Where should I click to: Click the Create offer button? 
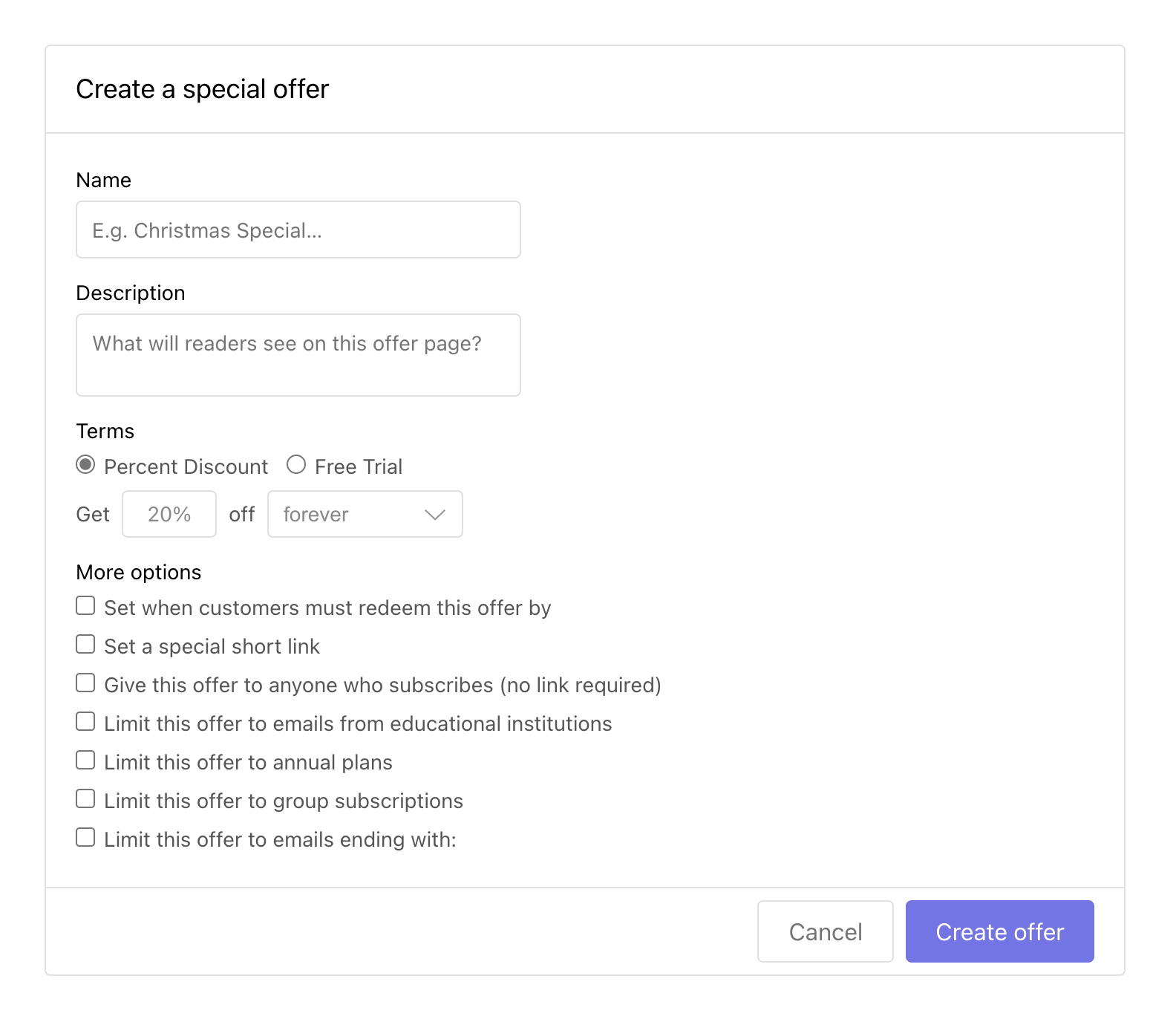[x=999, y=931]
